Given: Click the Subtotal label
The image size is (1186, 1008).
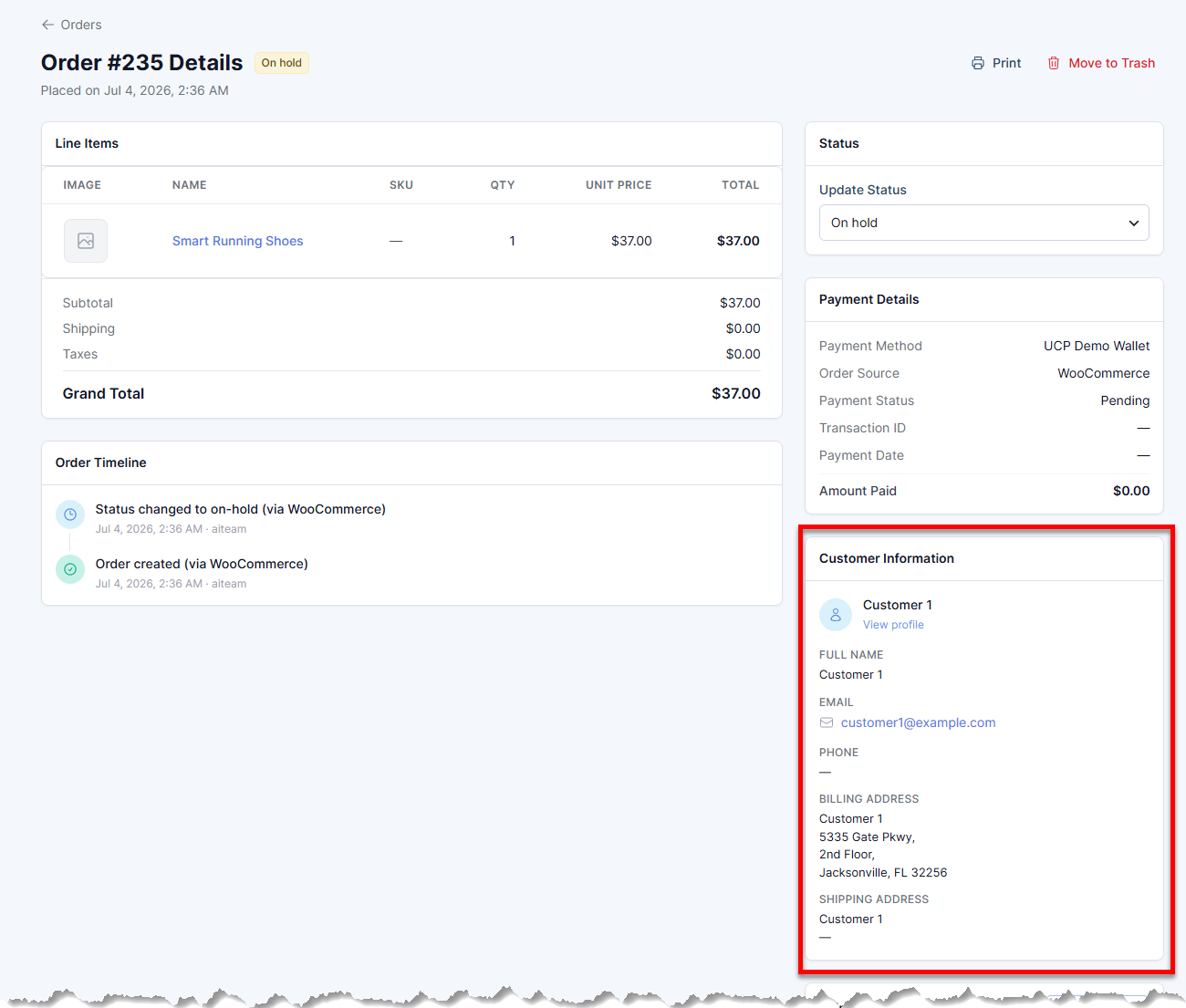Looking at the screenshot, I should pyautogui.click(x=88, y=303).
